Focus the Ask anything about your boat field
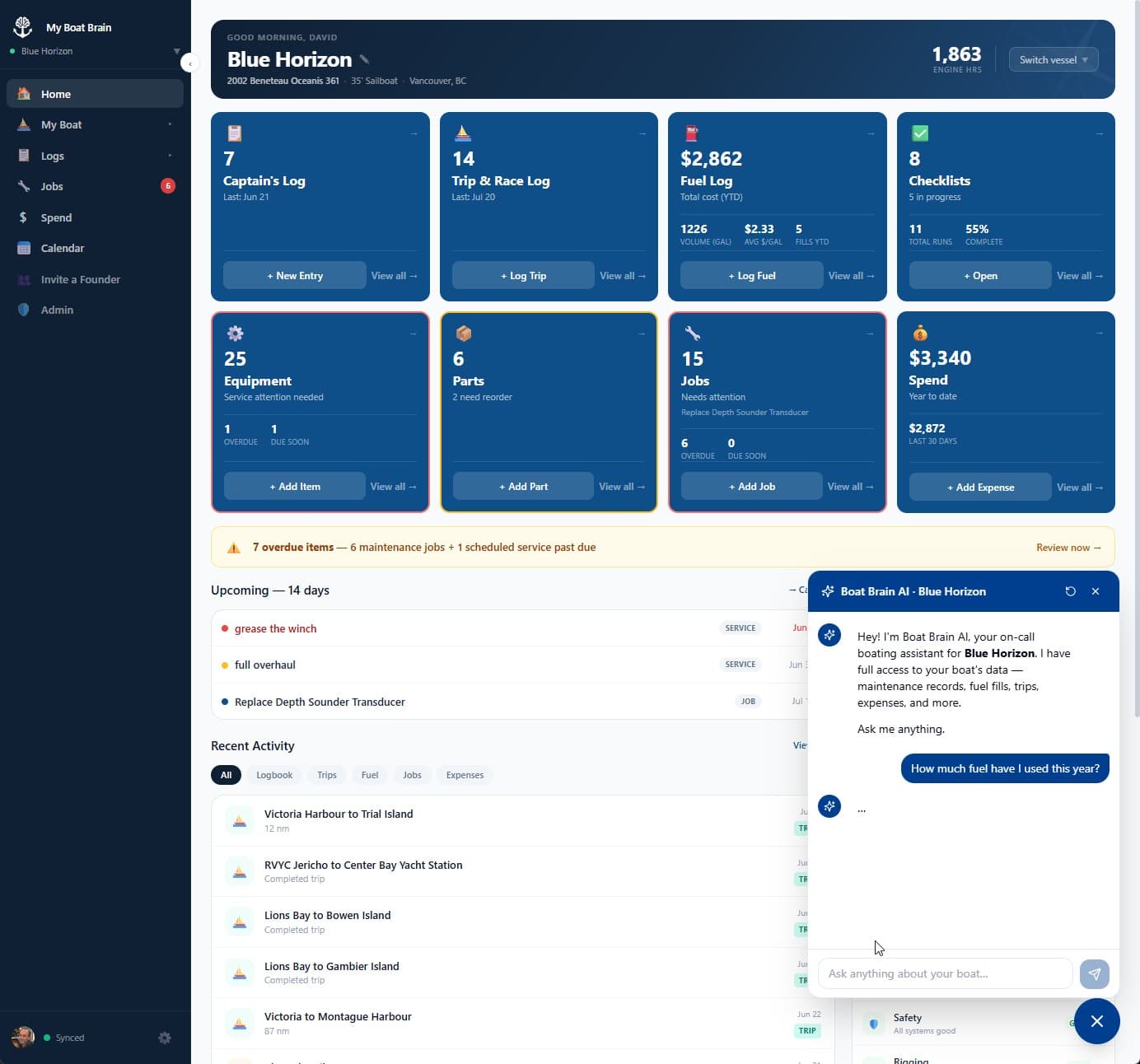The image size is (1140, 1064). click(x=945, y=973)
